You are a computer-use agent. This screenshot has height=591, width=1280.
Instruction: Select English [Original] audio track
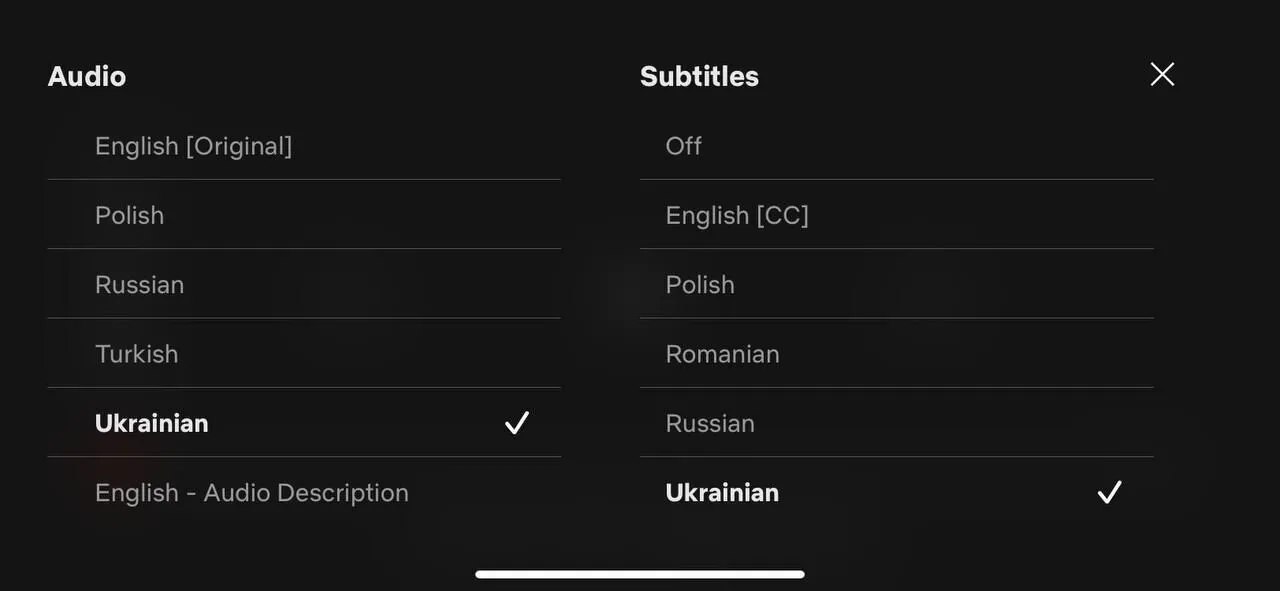pos(194,145)
